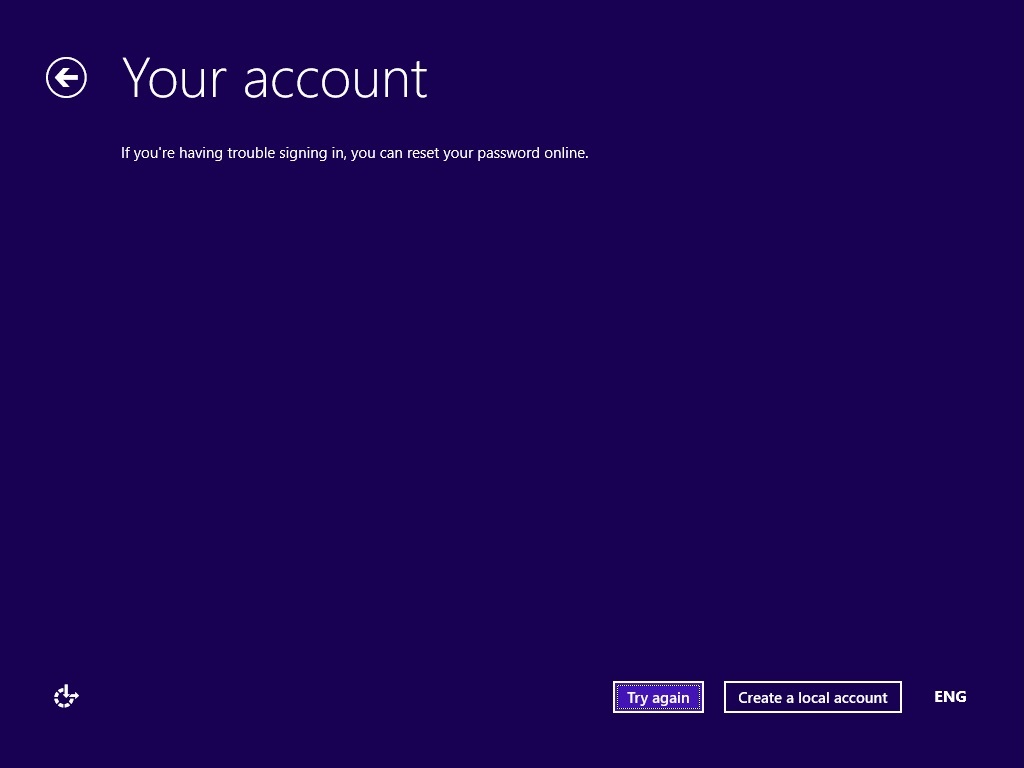Retry sign-in with Try again
This screenshot has width=1024, height=768.
[658, 697]
